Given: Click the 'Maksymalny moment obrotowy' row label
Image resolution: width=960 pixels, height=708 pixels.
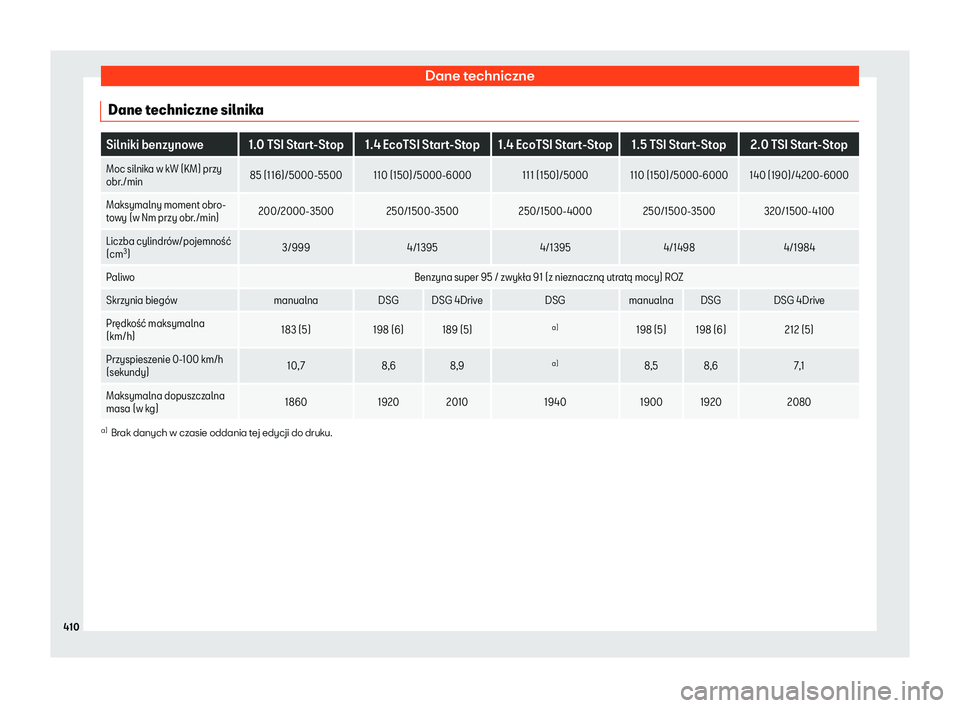Looking at the screenshot, I should coord(165,211).
